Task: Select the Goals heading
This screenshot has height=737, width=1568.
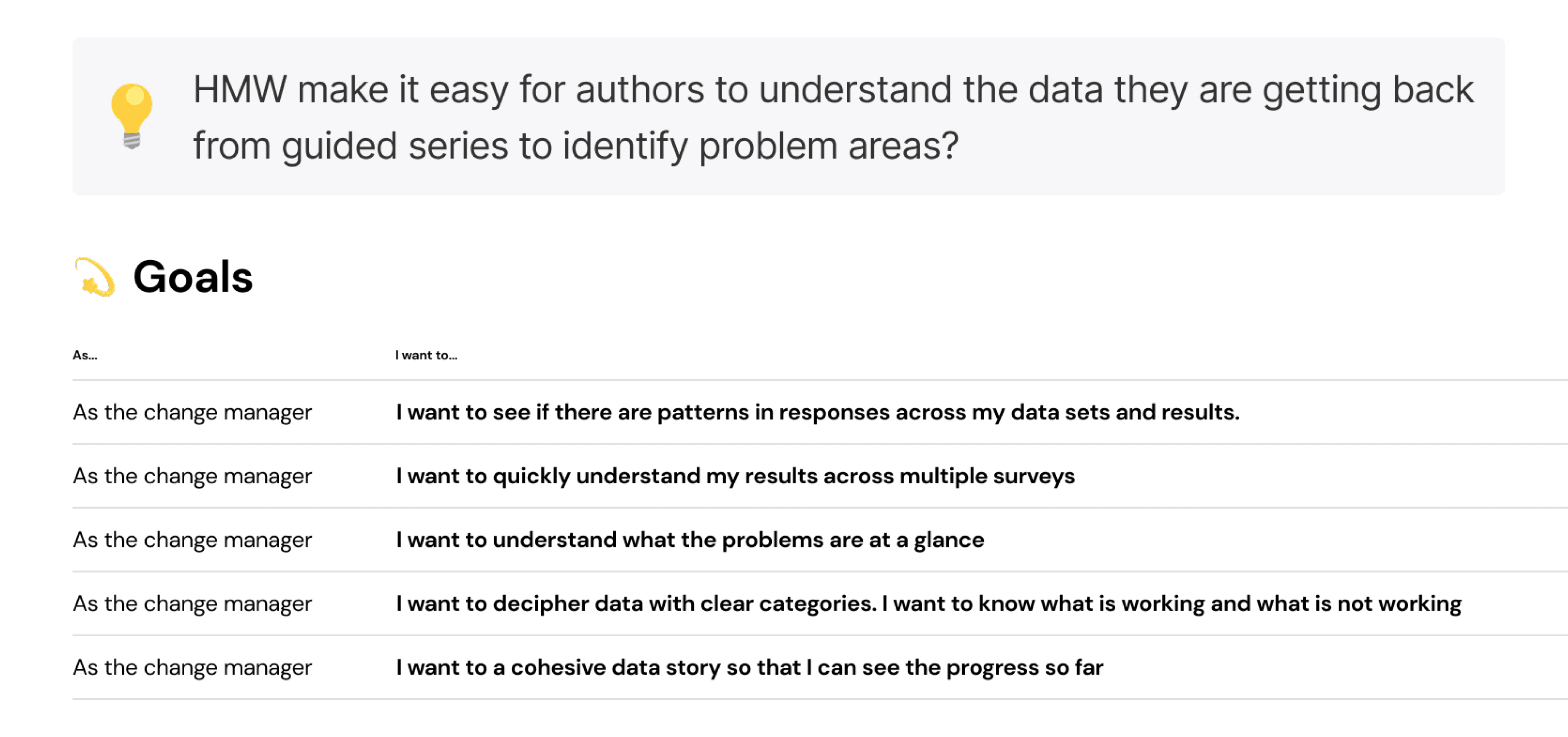Action: point(192,277)
